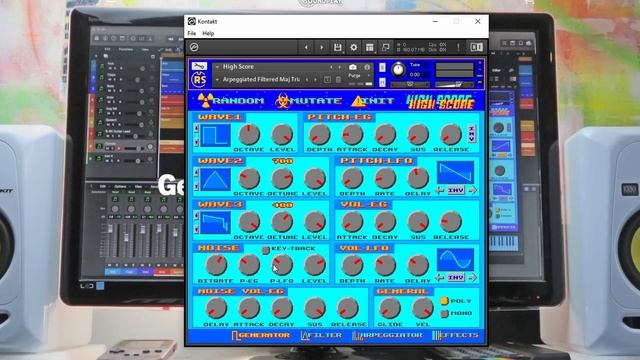Load next snapshot arrow beside Arpeggiated preset

[x=315, y=80]
